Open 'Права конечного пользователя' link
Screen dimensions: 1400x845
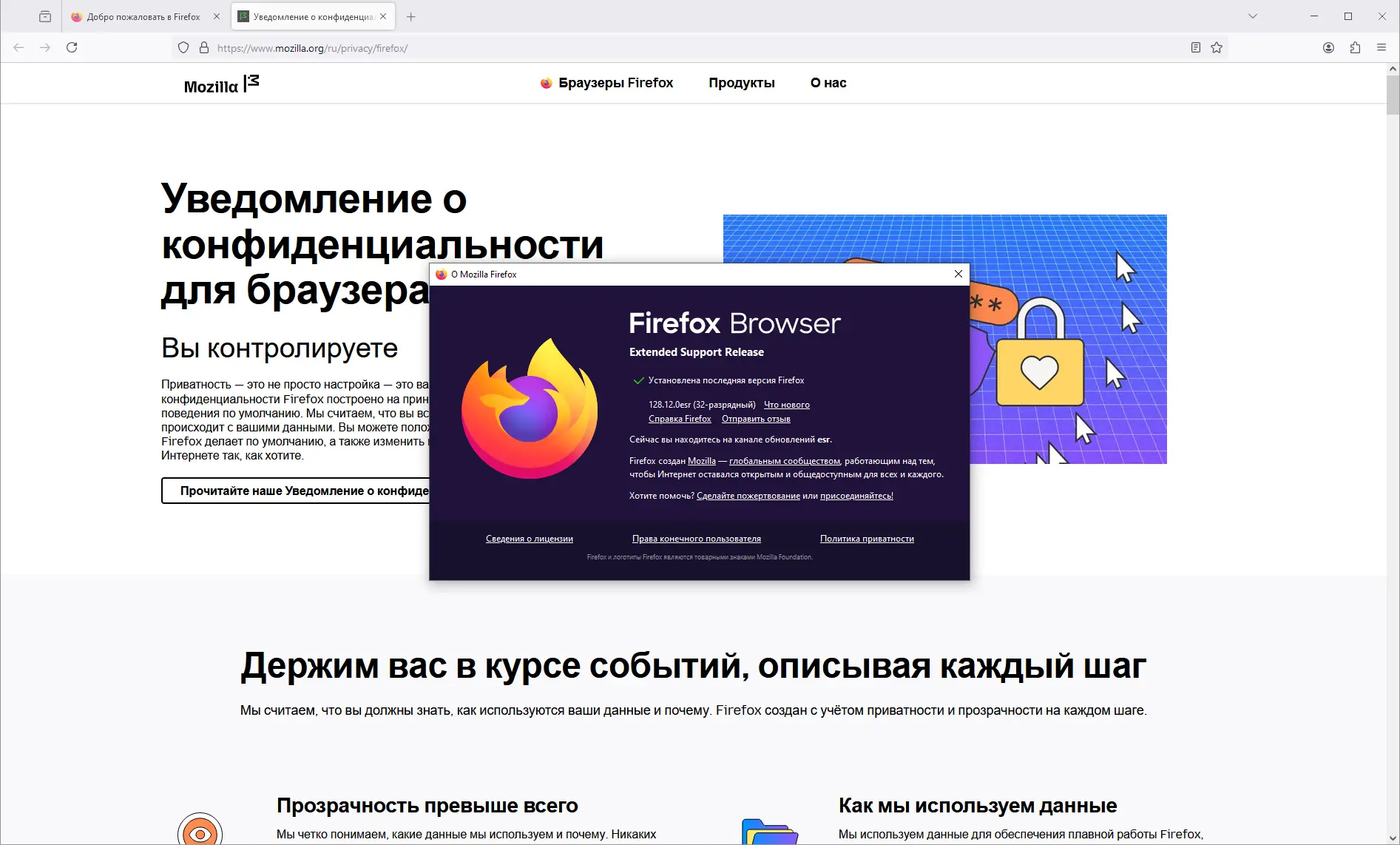[x=697, y=539]
